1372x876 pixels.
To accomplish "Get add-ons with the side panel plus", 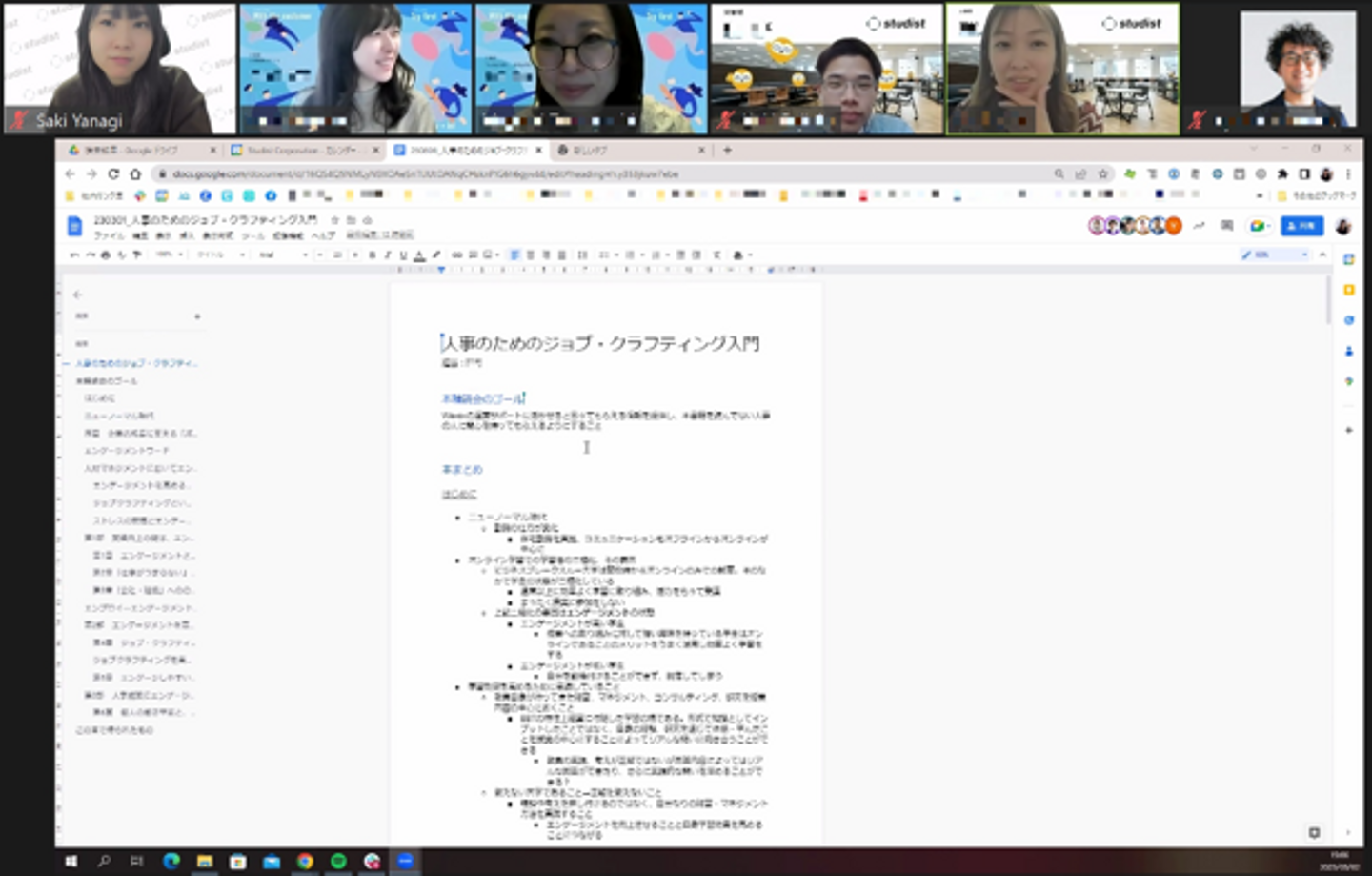I will coord(1349,430).
